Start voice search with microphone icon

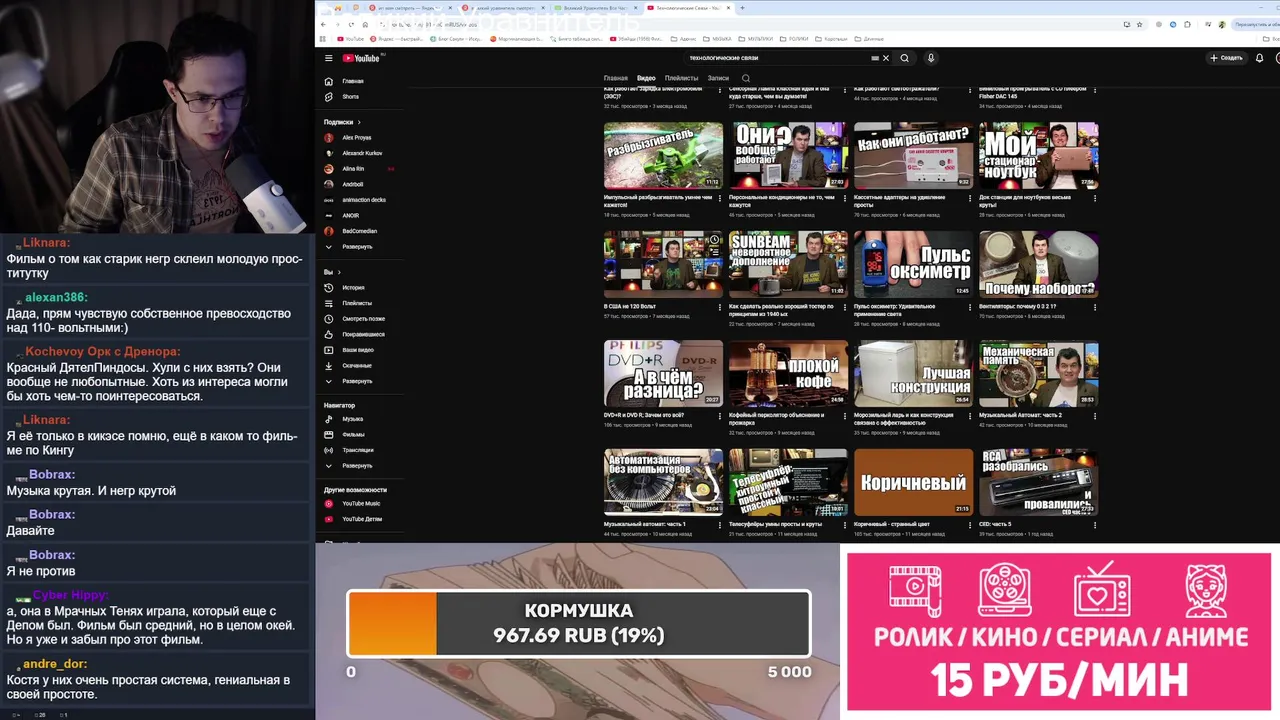(x=930, y=58)
